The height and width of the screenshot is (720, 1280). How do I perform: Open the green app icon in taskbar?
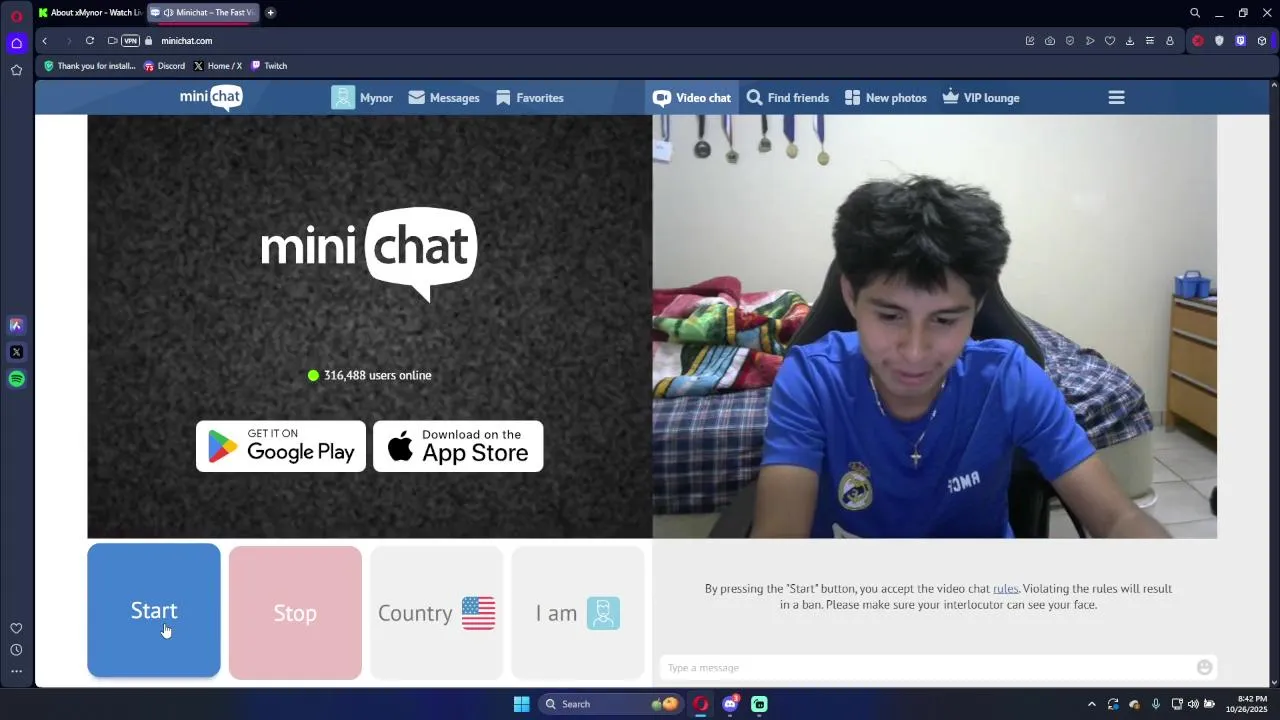click(x=759, y=704)
